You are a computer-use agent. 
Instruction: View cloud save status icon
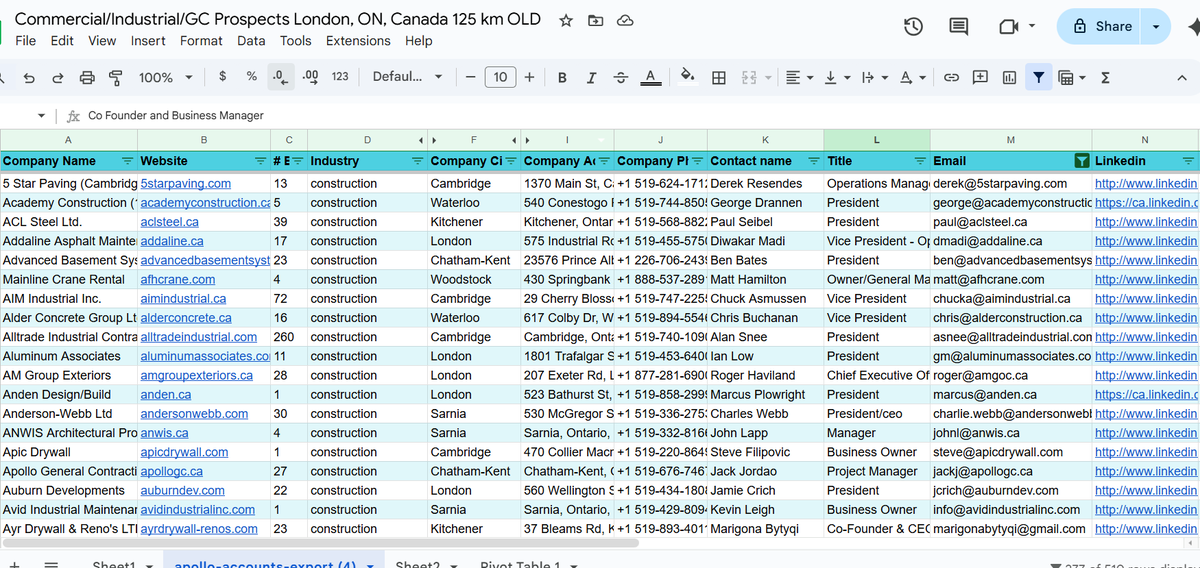pyautogui.click(x=625, y=20)
